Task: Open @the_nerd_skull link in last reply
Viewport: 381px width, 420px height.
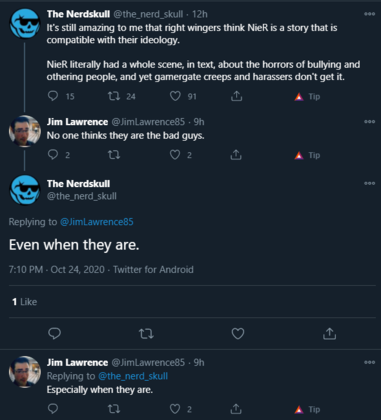Action: point(133,376)
